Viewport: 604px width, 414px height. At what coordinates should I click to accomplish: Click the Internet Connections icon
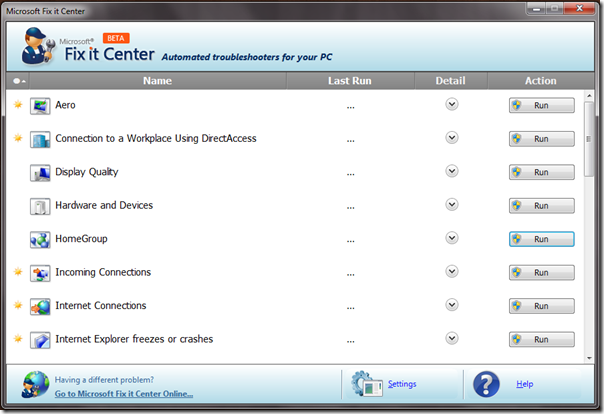point(40,307)
